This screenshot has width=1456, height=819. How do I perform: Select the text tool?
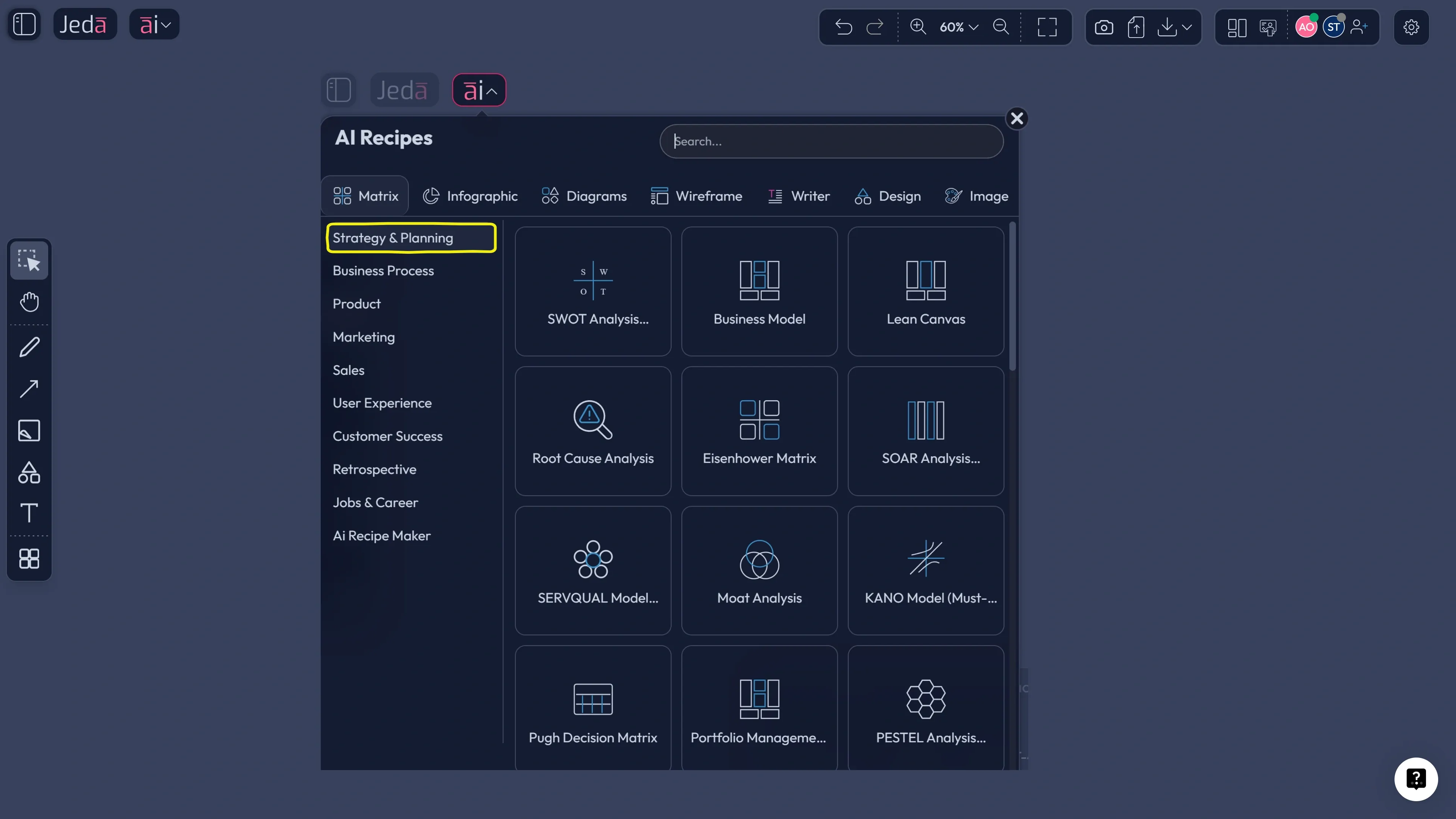point(29,513)
